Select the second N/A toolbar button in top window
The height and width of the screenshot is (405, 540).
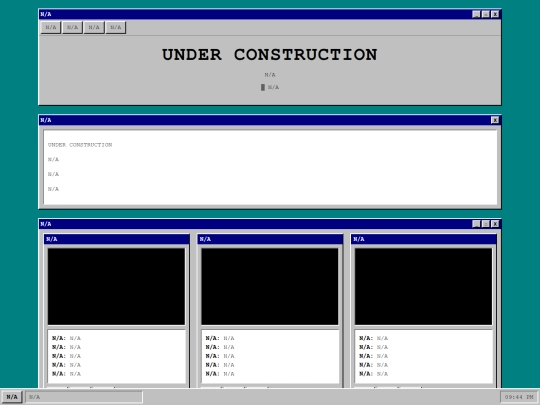point(72,27)
